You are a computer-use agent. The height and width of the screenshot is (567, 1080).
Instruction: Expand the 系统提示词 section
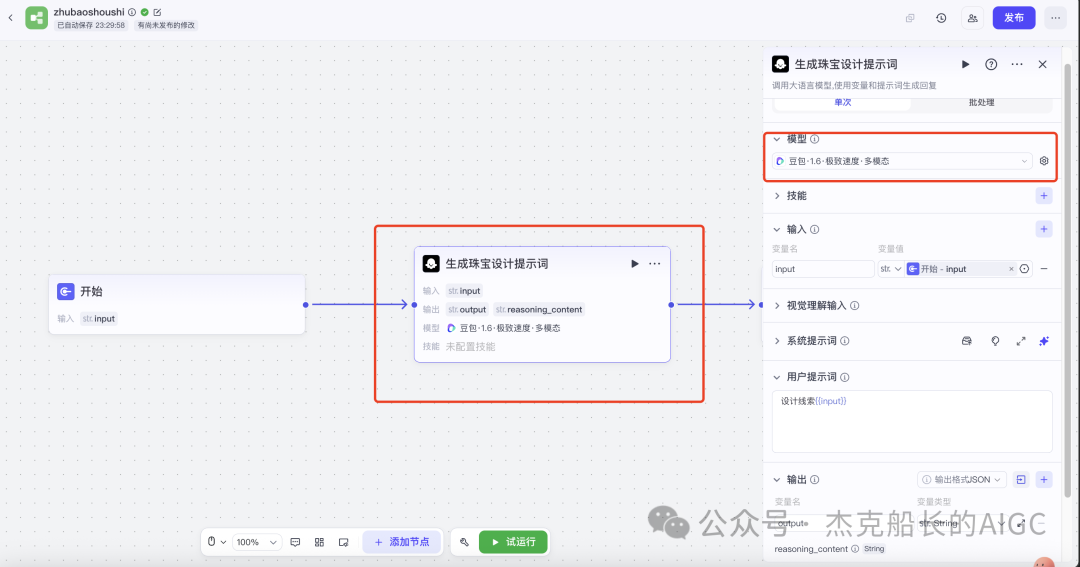click(777, 341)
